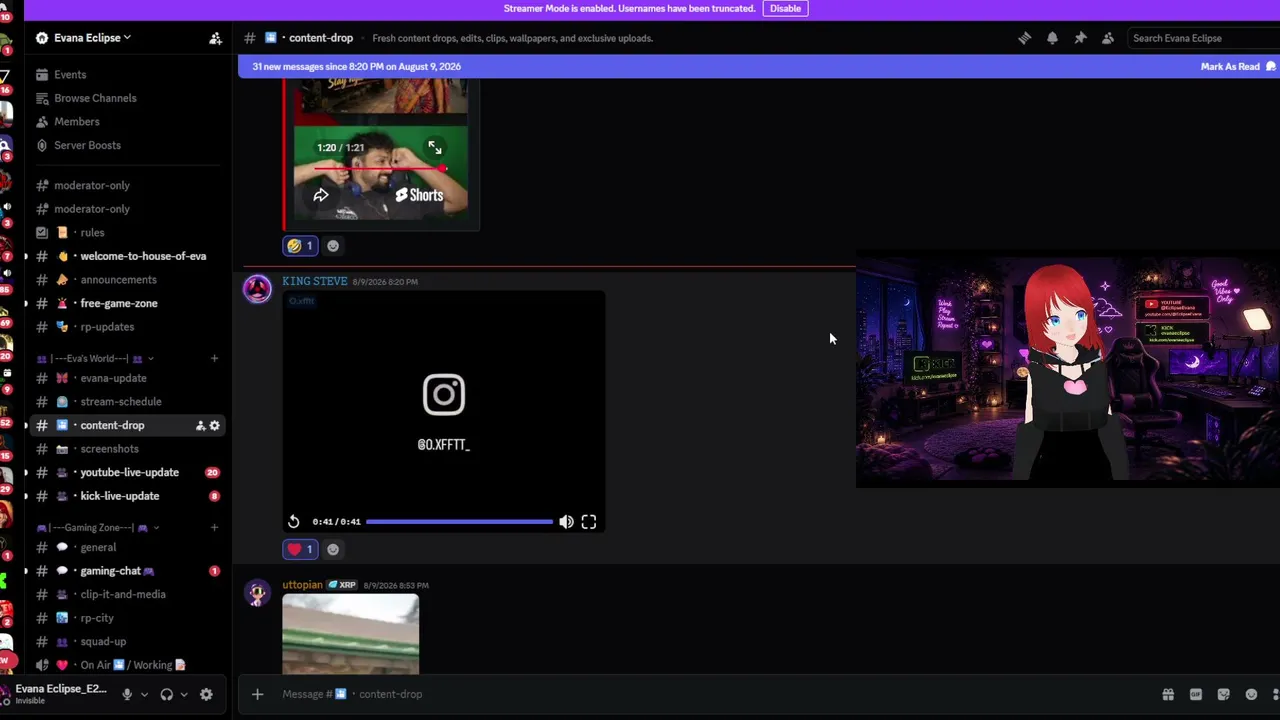Add reaction beside laughing emoji reaction
This screenshot has height=720, width=1280.
click(333, 245)
